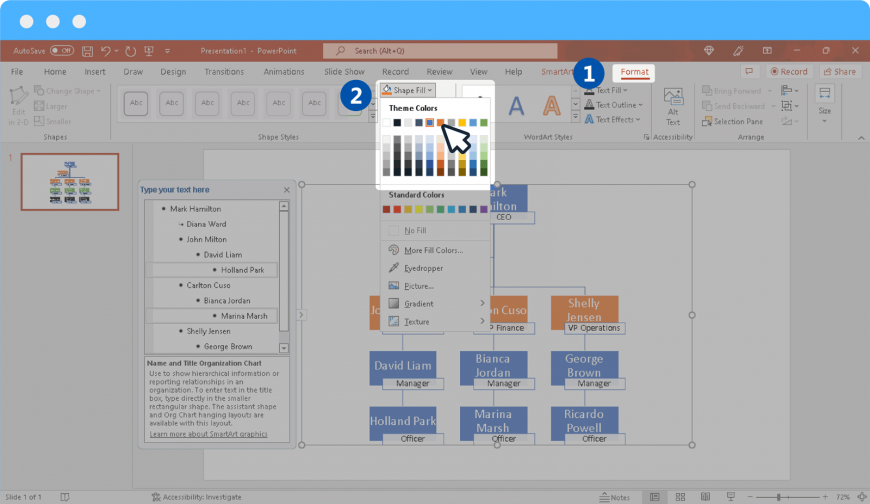Viewport: 870px width, 504px height.
Task: Toggle the AutoSave switch
Action: (62, 51)
